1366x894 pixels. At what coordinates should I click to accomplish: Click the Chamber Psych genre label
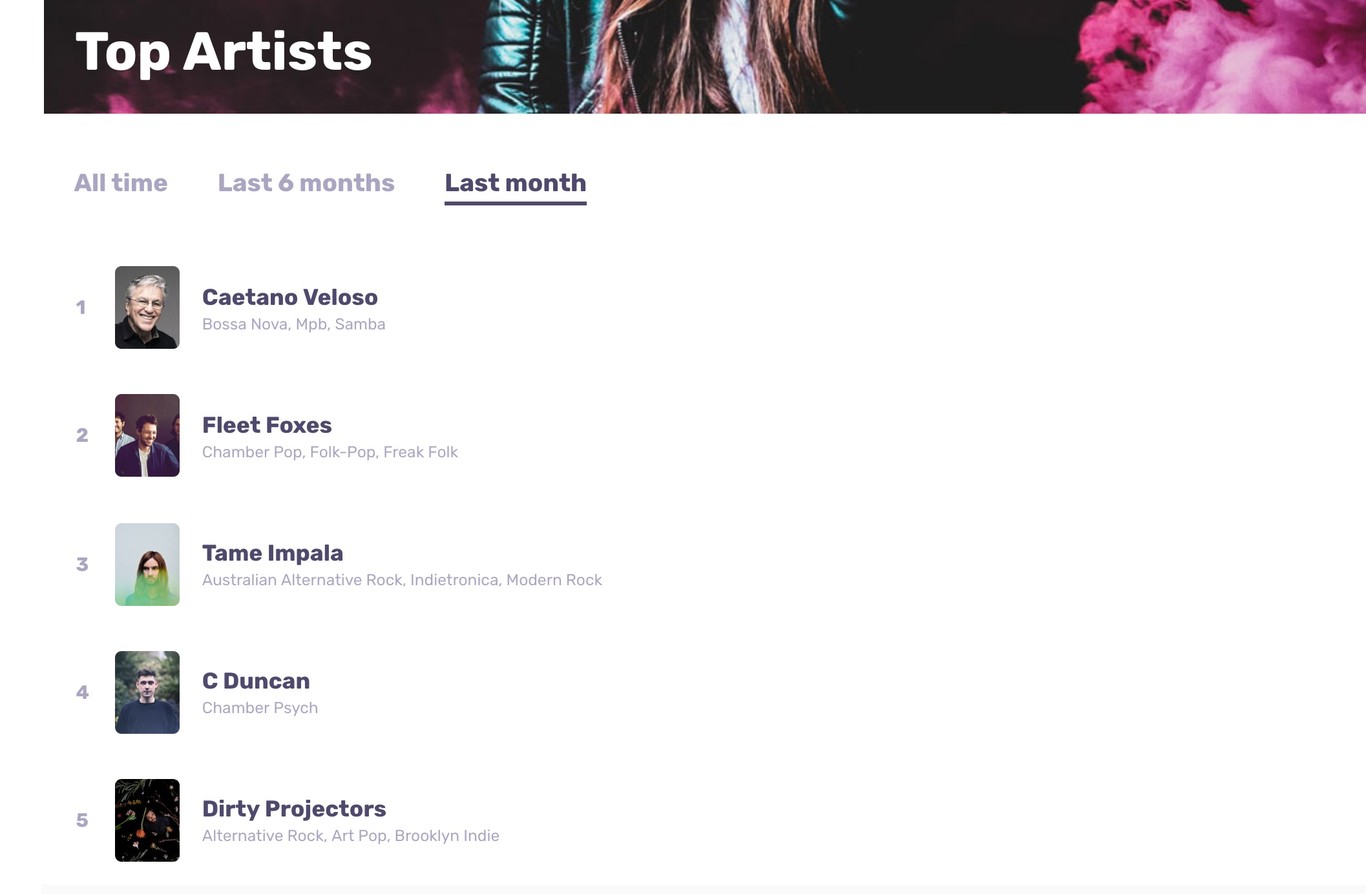(260, 707)
